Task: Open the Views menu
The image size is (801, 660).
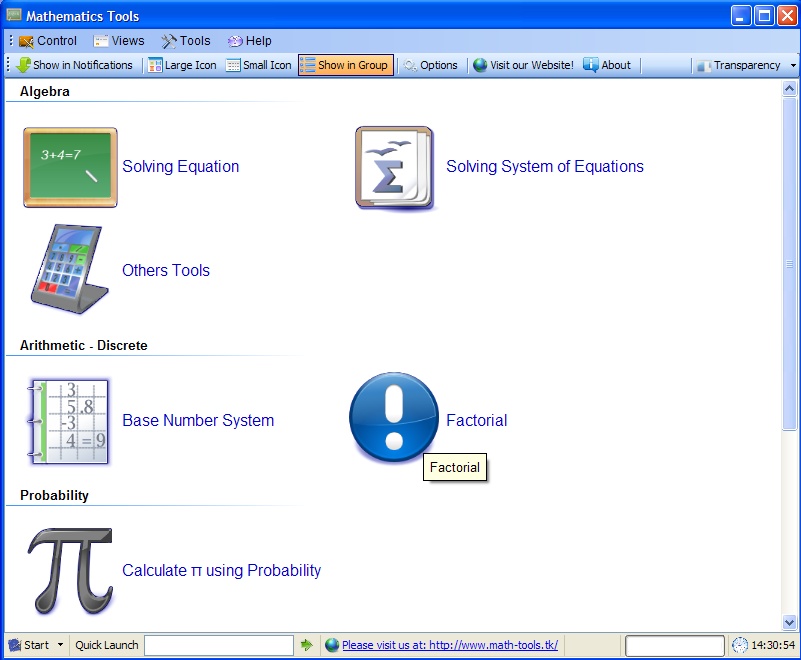Action: [x=119, y=41]
